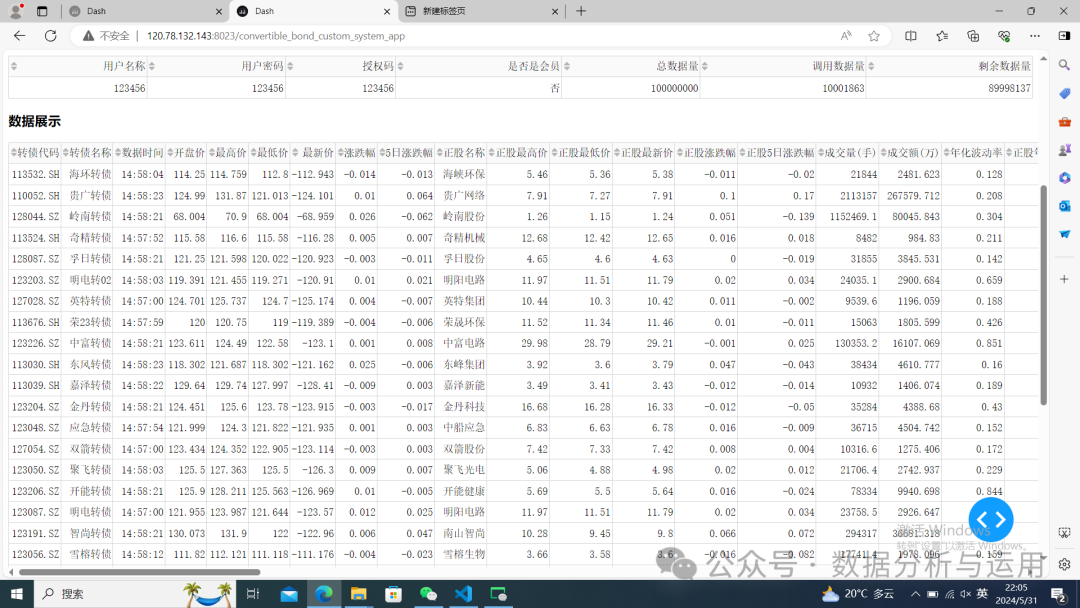
Task: Open Visual Studio Code from taskbar
Action: 463,594
